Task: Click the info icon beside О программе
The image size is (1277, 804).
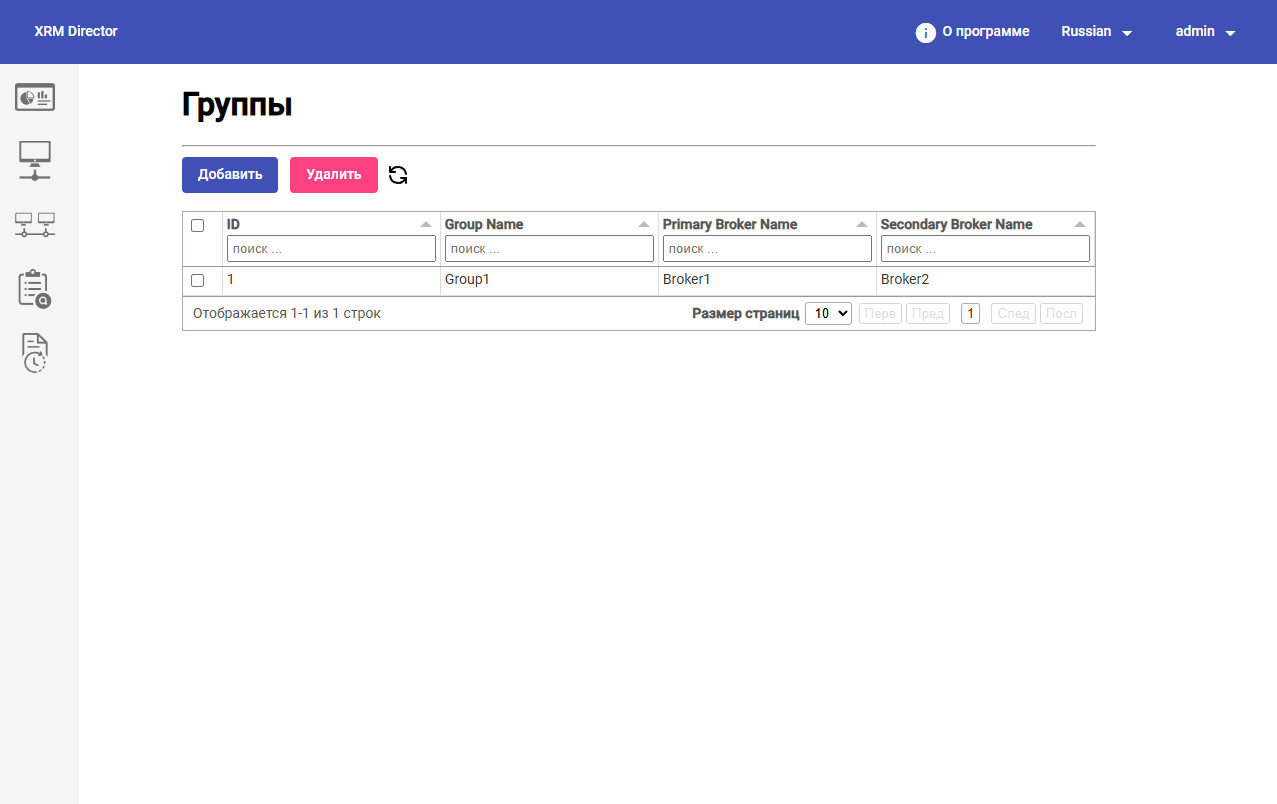Action: pyautogui.click(x=926, y=32)
